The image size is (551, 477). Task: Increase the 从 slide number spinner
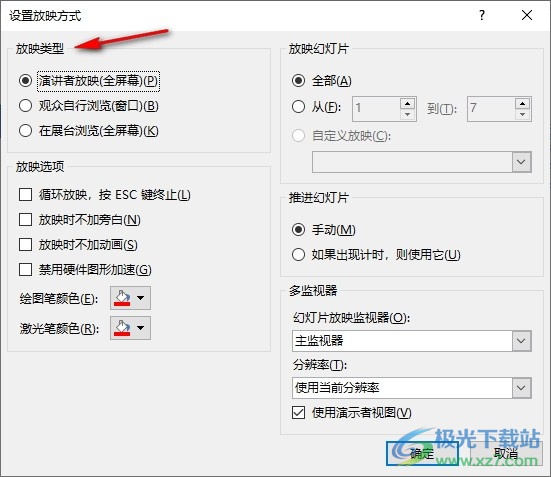click(407, 104)
